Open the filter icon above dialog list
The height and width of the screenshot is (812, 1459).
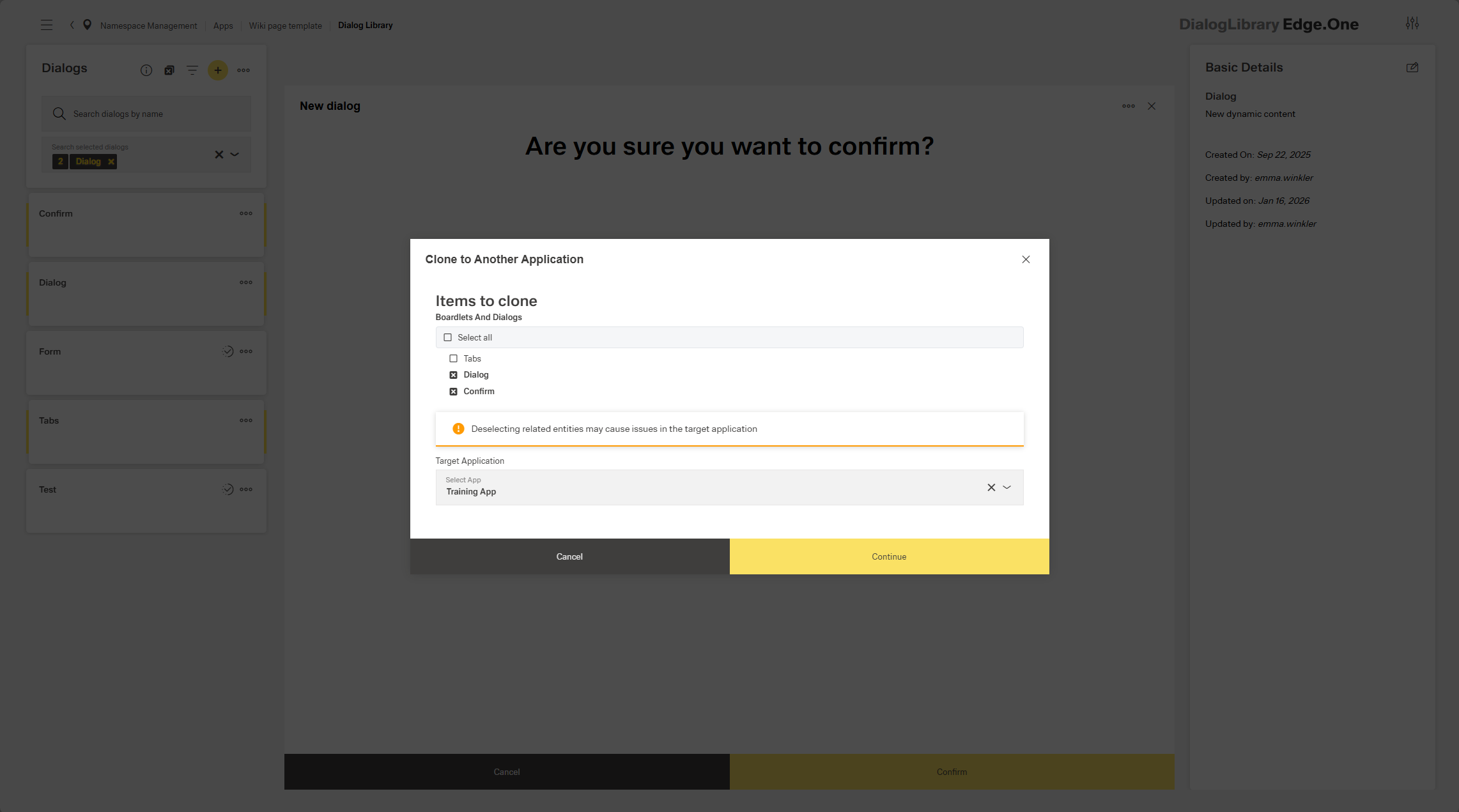[x=193, y=70]
